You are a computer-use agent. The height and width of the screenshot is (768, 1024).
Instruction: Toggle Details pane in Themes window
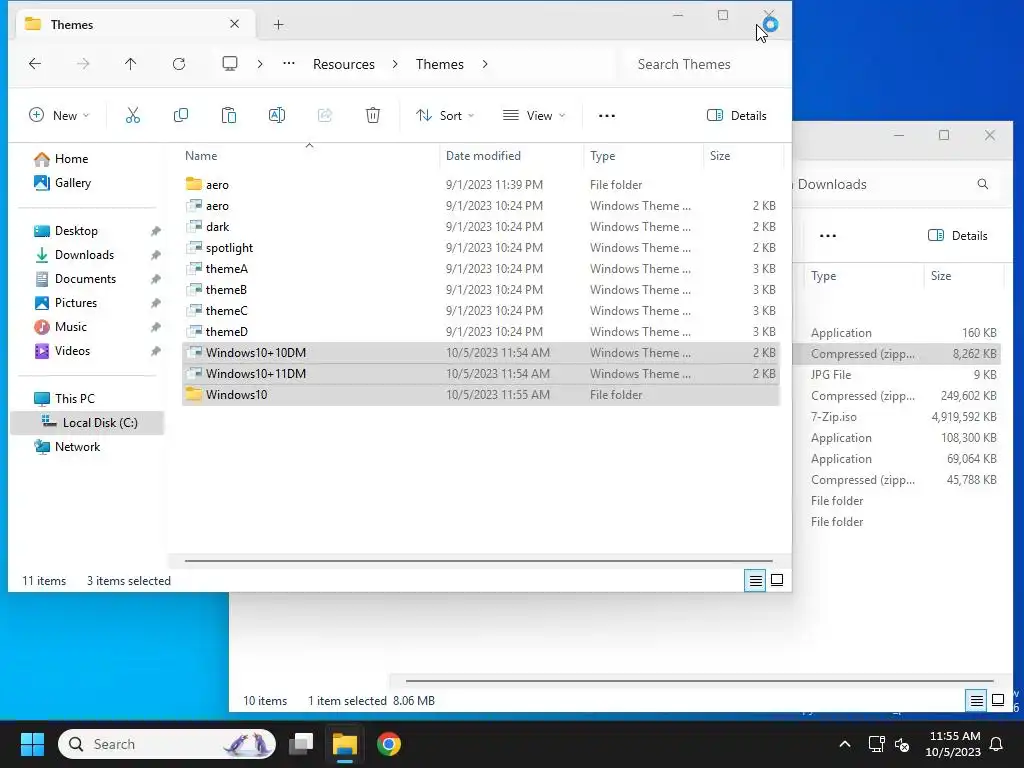pyautogui.click(x=737, y=116)
